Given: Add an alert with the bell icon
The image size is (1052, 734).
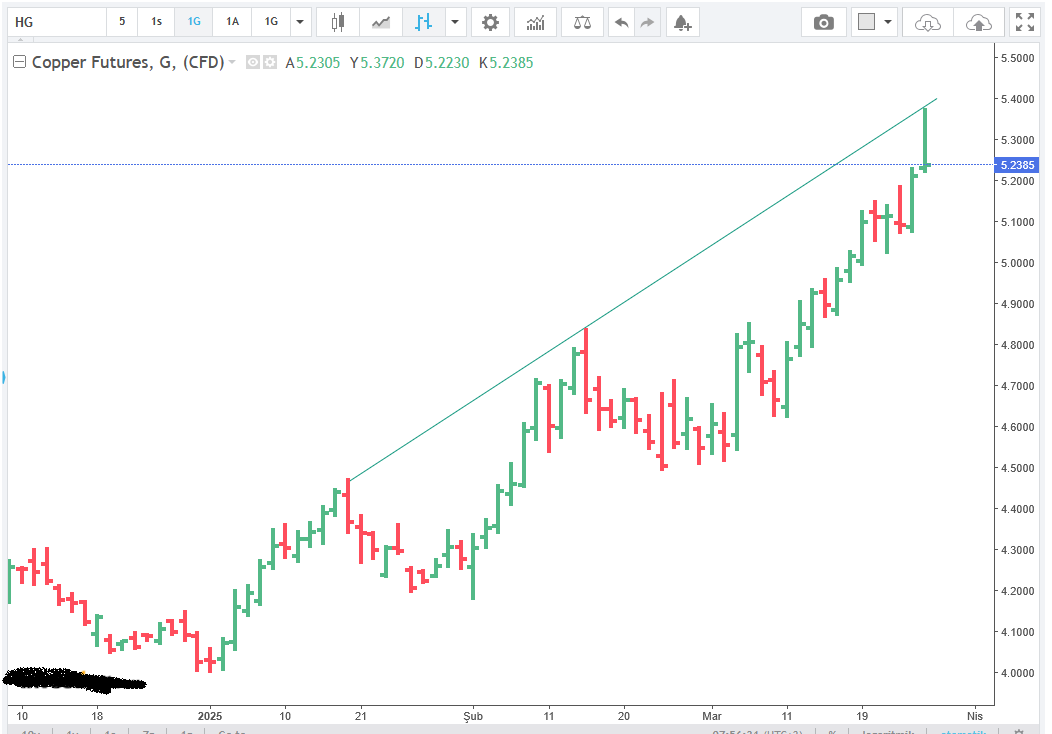Looking at the screenshot, I should pos(681,22).
